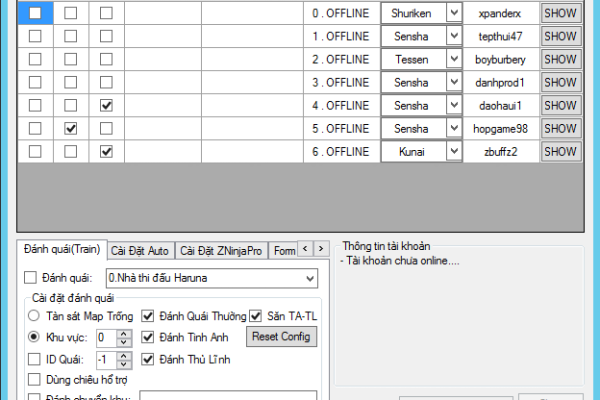
Task: Select Tàn sát Map Trống radio option
Action: tap(33, 316)
